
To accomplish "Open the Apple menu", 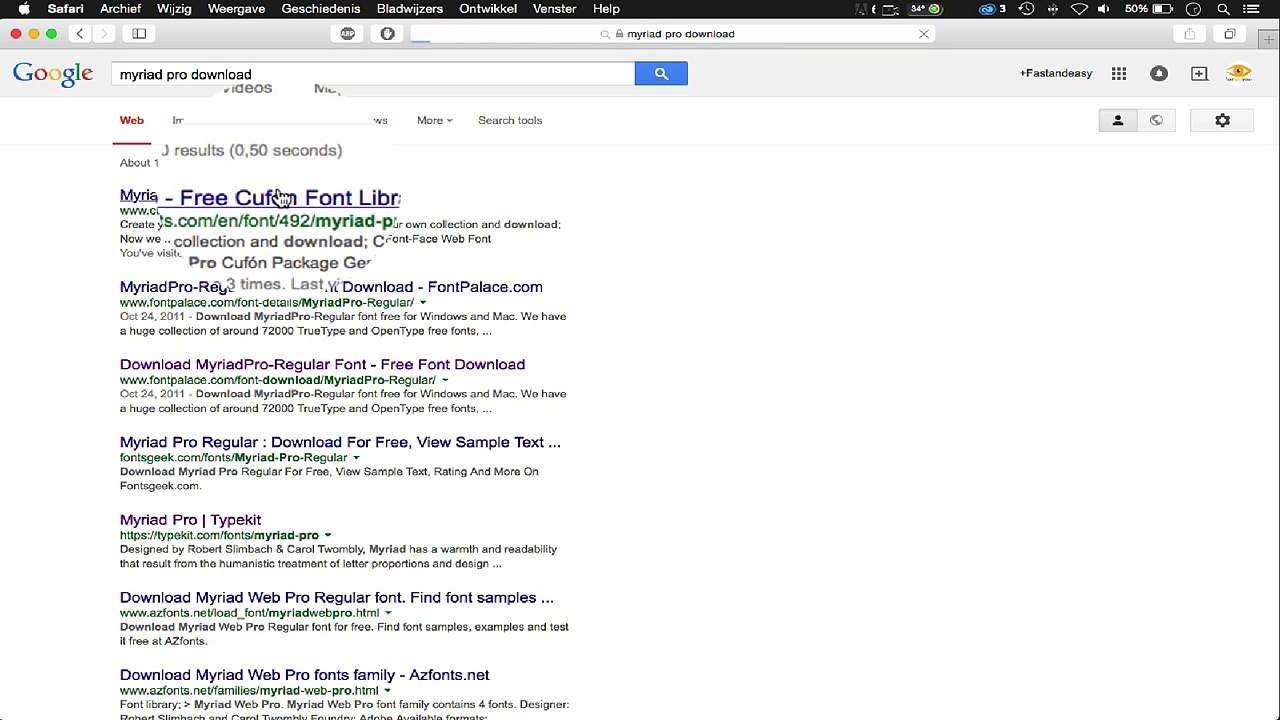I will pyautogui.click(x=23, y=9).
